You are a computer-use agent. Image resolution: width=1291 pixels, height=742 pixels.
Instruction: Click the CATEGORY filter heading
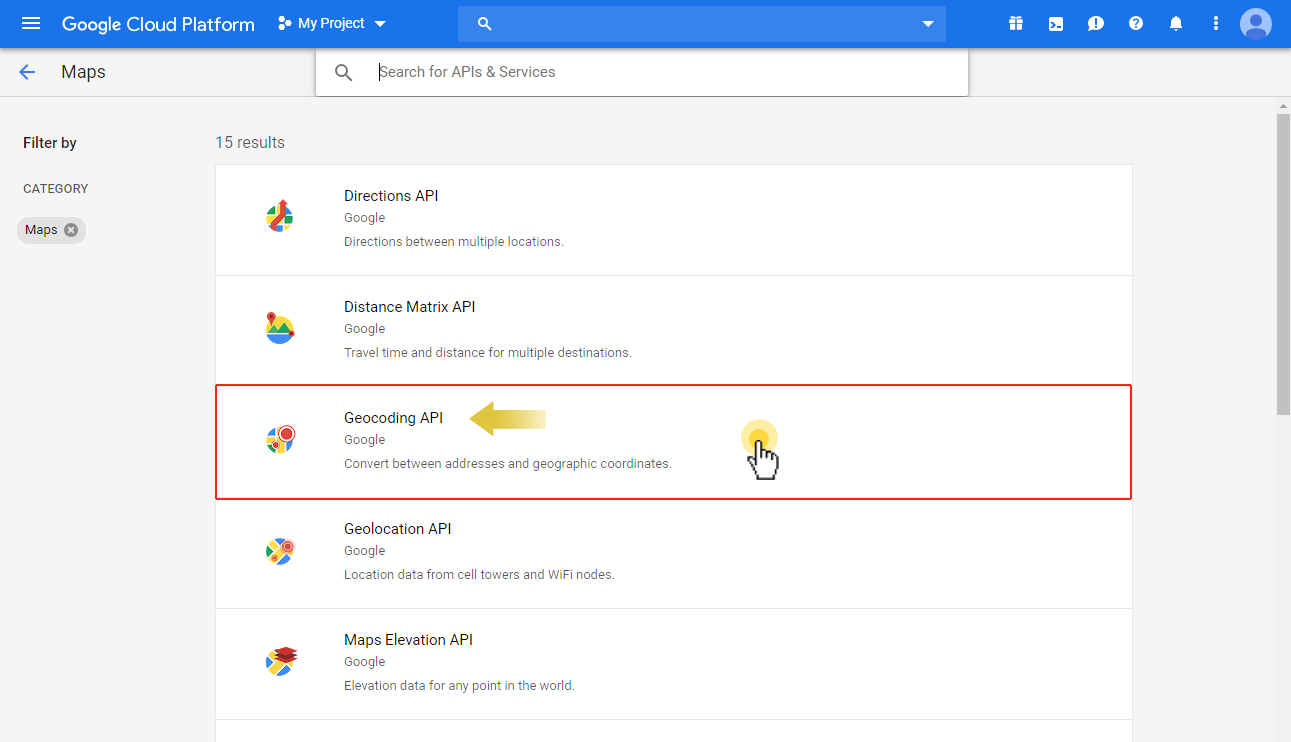tap(56, 189)
